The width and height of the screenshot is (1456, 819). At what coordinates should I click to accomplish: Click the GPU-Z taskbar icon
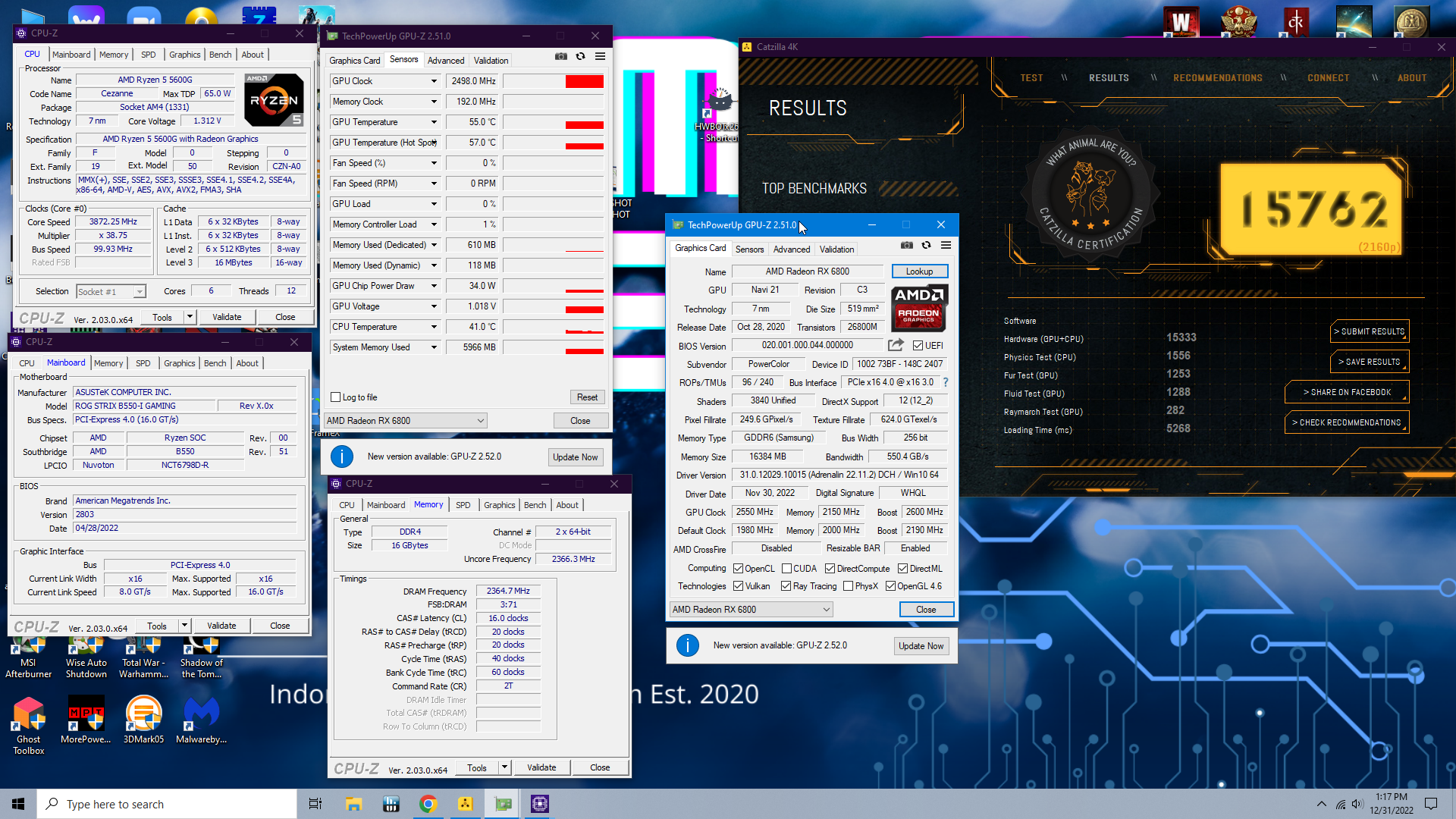[x=504, y=804]
